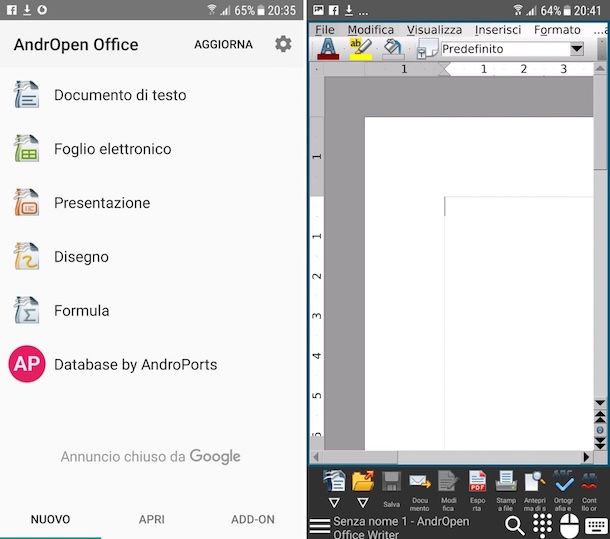Open the hamburger menu next to the document title
The height and width of the screenshot is (539, 610).
(320, 526)
